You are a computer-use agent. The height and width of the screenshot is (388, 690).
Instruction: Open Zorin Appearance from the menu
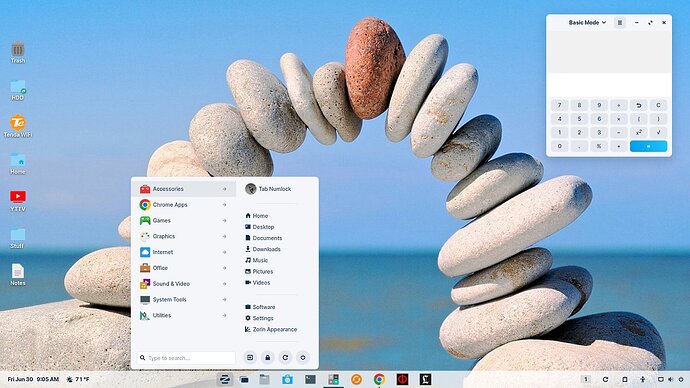click(271, 329)
